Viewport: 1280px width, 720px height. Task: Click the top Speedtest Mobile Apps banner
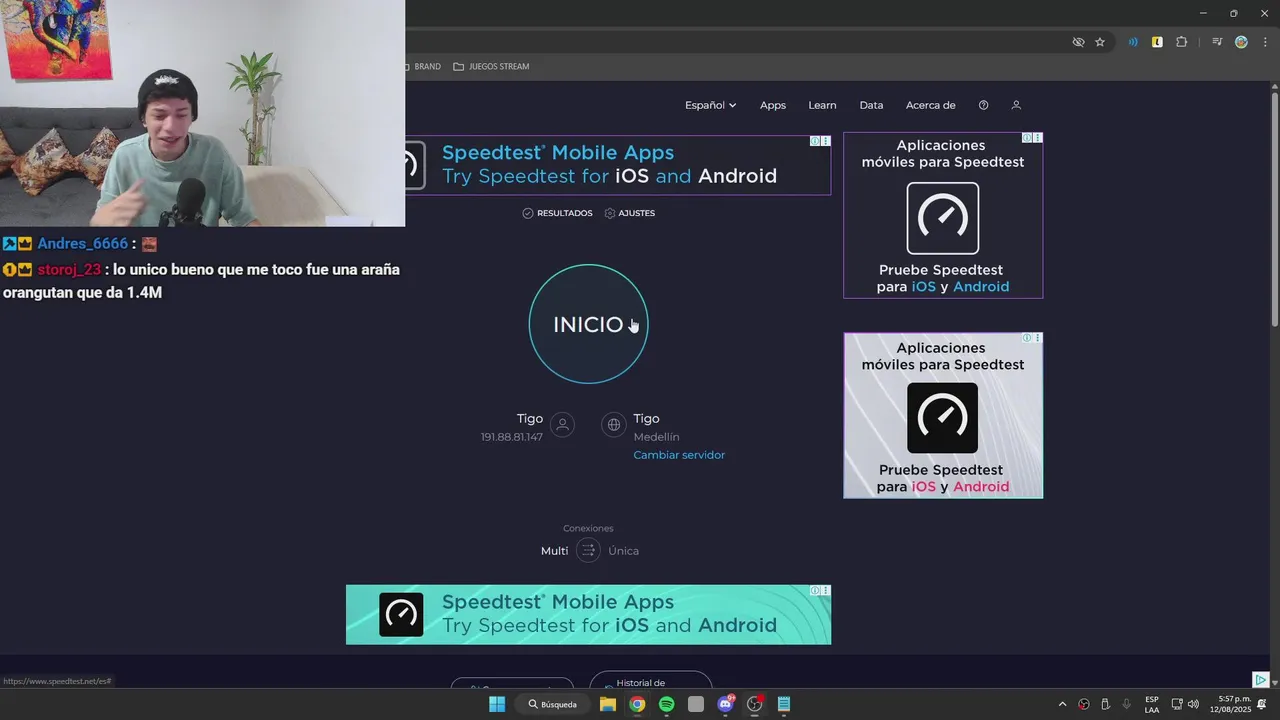[x=618, y=165]
